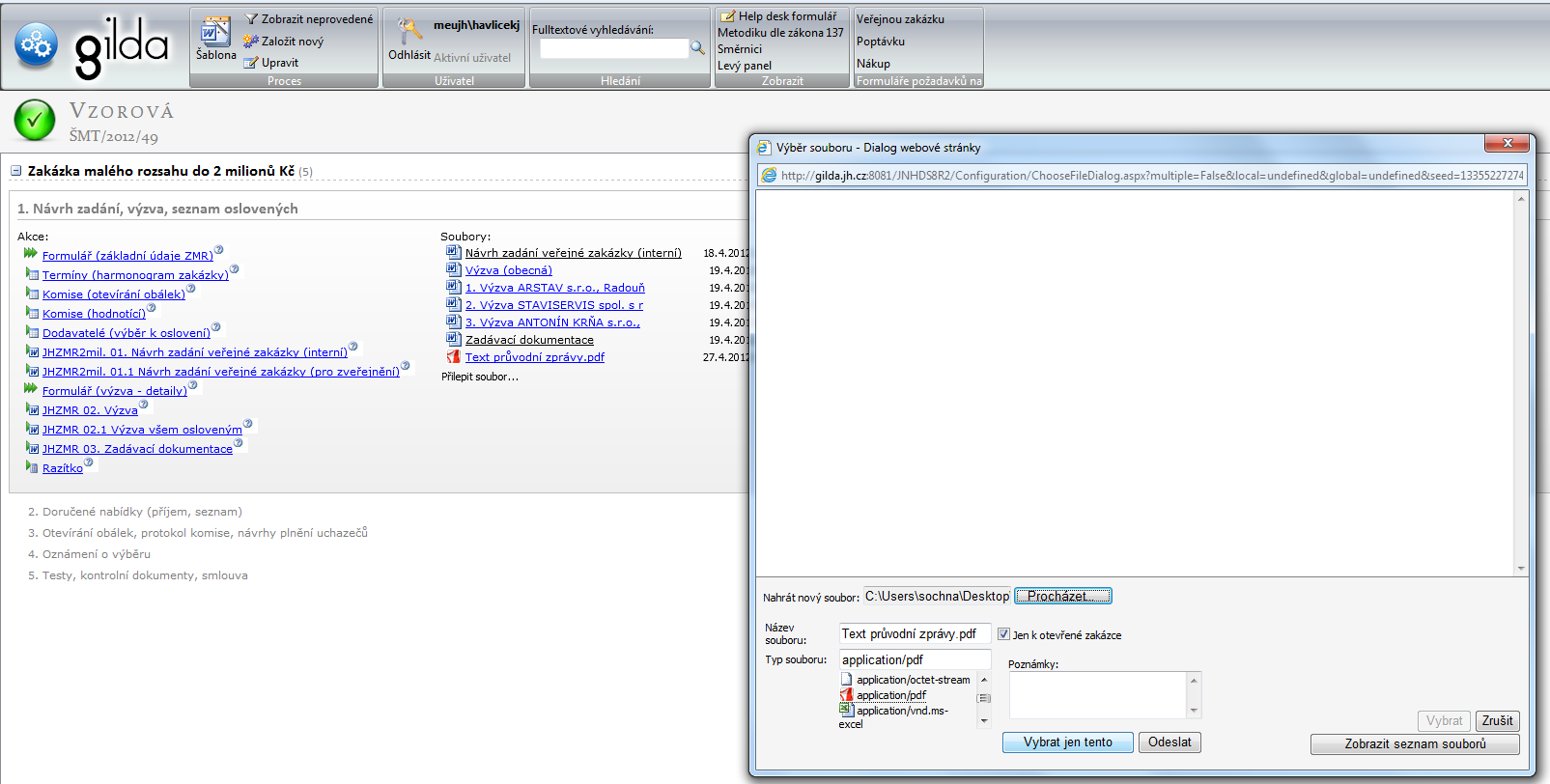Click Word icon before Zadávací dokumentace file
Screen dimensions: 1550x784
(453, 339)
